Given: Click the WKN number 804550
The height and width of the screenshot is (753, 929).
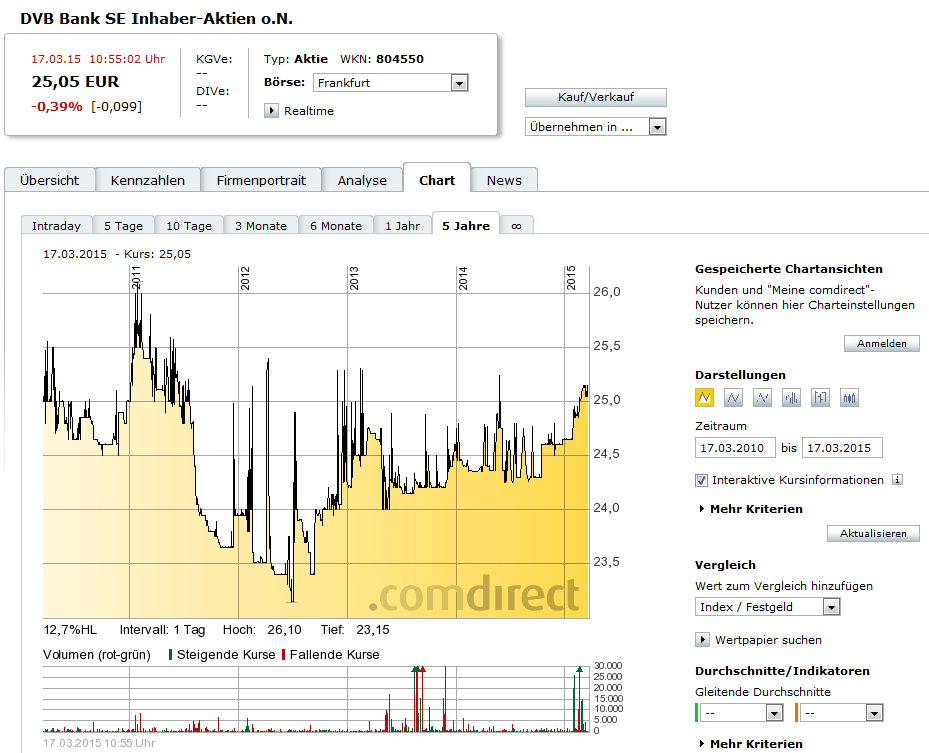Looking at the screenshot, I should click(400, 59).
